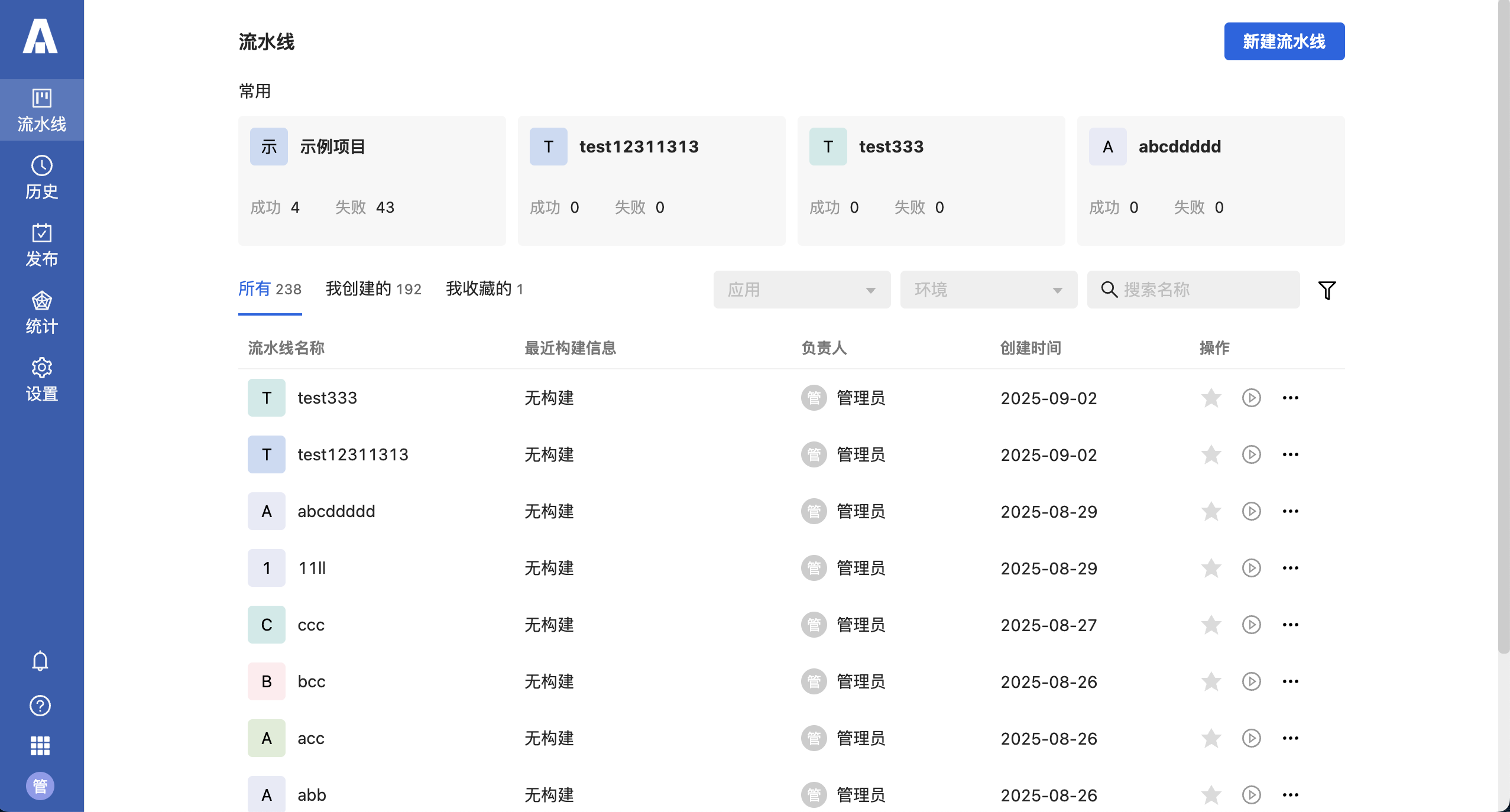This screenshot has width=1510, height=812.
Task: Click the 2025-08-27 date cell
Action: [x=1049, y=625]
